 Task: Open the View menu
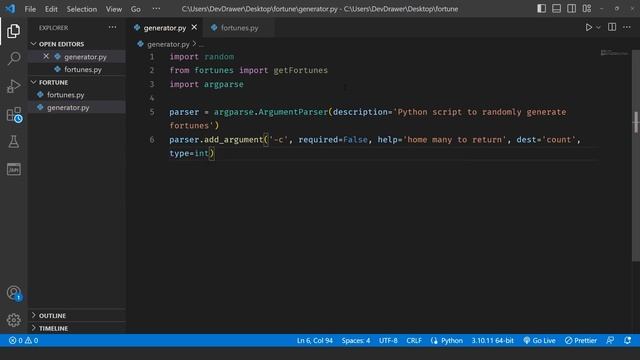pos(114,9)
